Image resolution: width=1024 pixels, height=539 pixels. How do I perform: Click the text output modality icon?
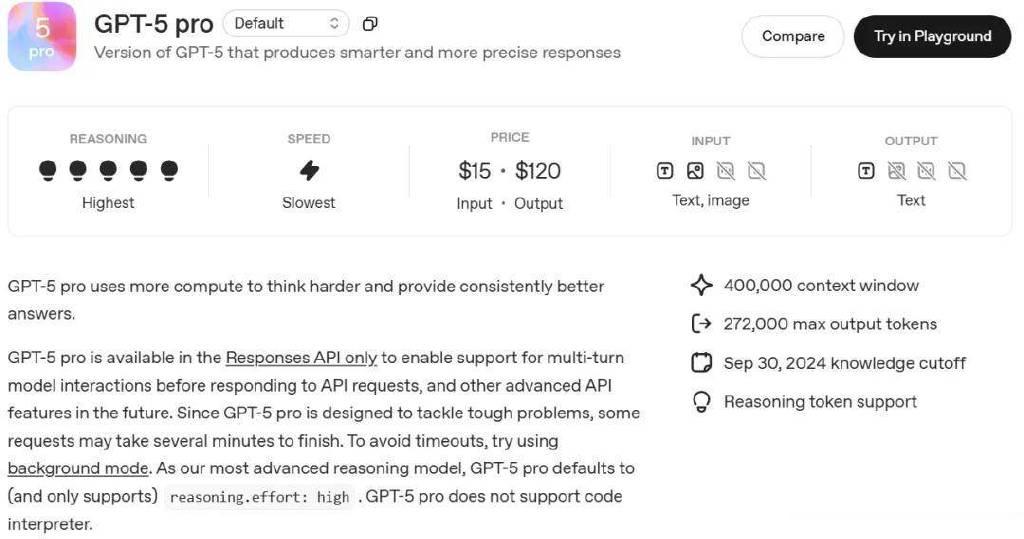point(866,171)
